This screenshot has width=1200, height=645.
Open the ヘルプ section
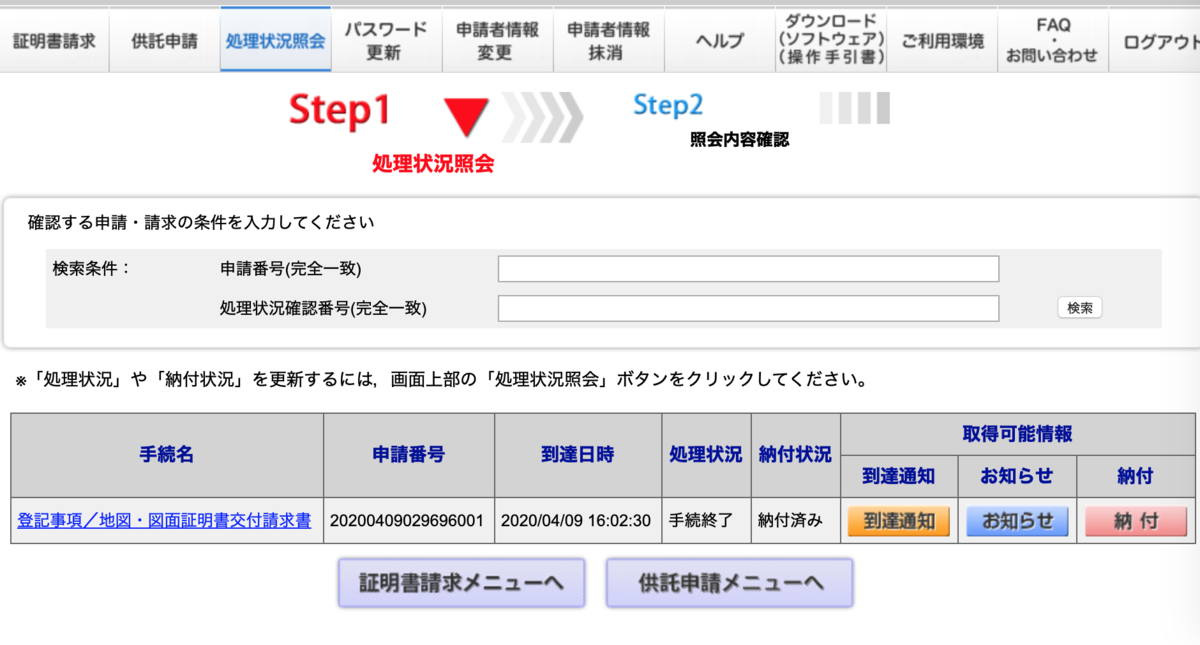pos(719,39)
